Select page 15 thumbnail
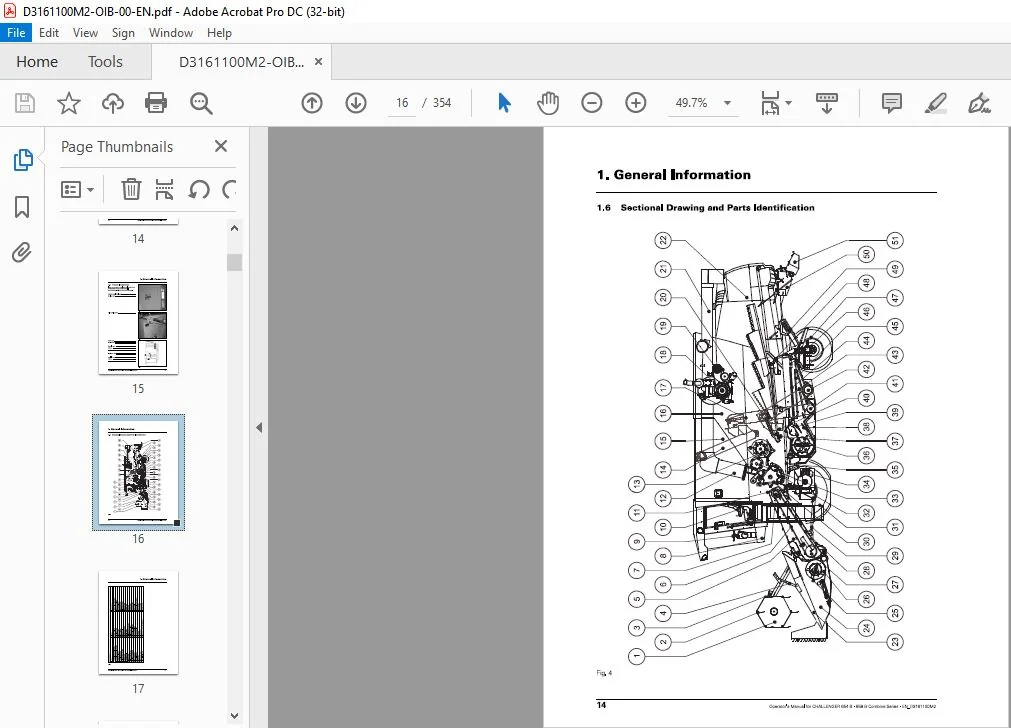1011x728 pixels. click(x=139, y=322)
